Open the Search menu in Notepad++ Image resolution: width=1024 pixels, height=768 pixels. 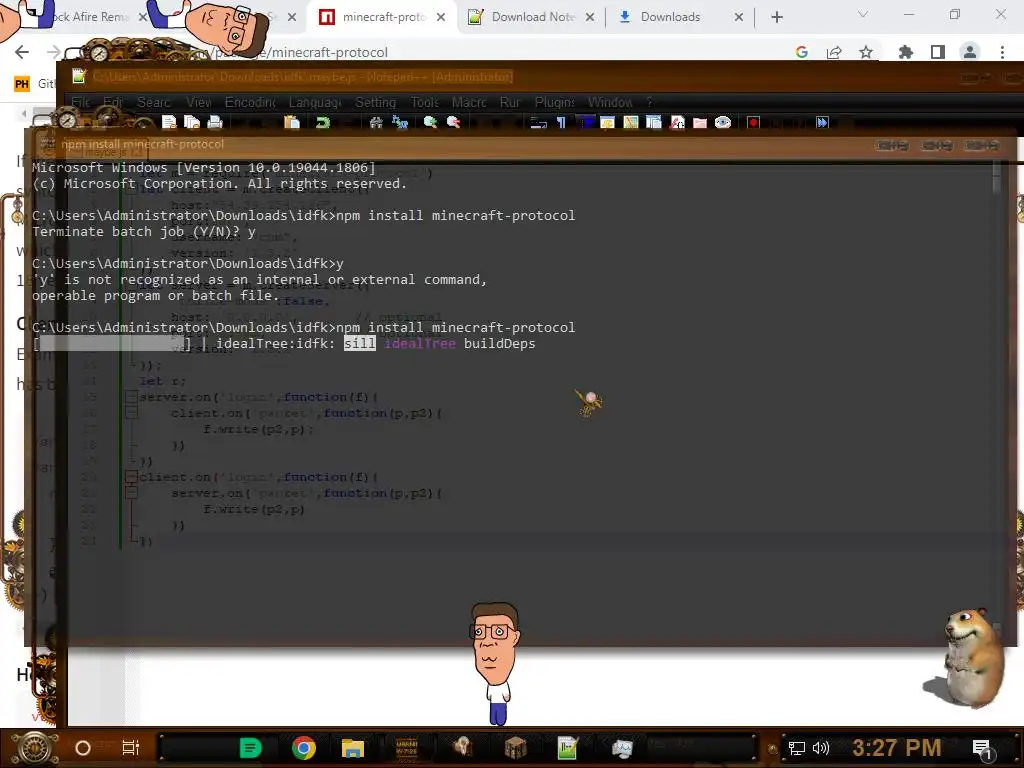(153, 103)
